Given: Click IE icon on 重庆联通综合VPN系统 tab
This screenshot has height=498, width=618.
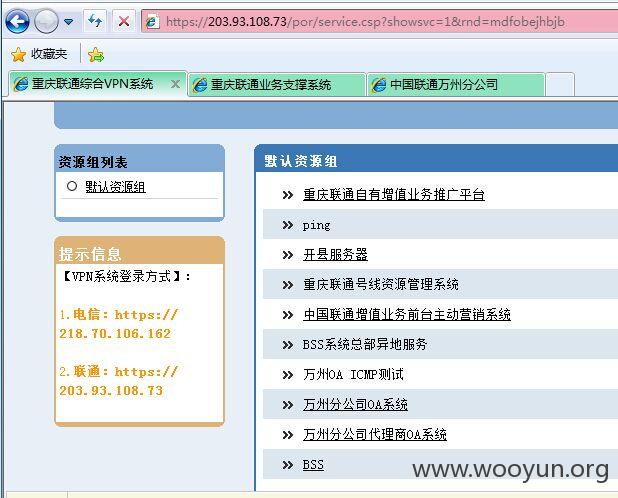Looking at the screenshot, I should pos(21,84).
